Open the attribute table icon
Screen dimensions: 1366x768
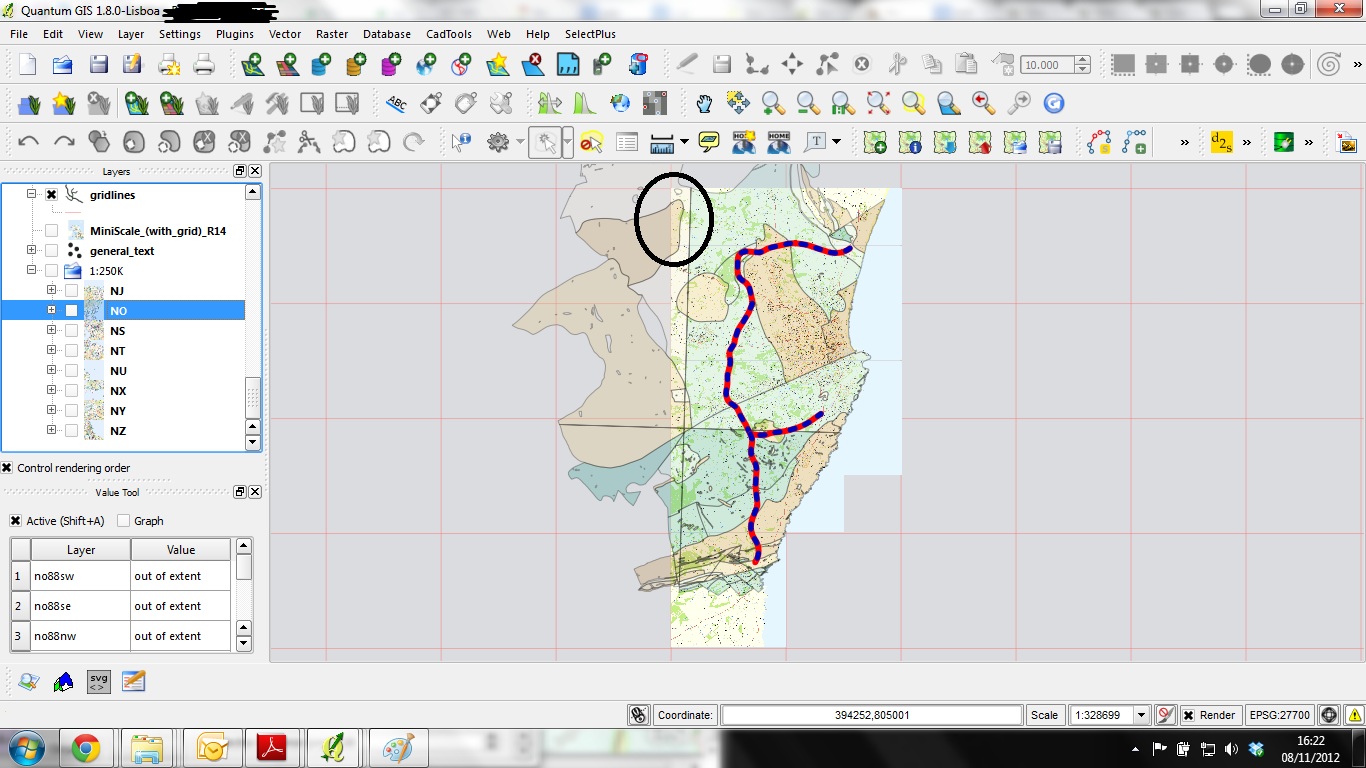click(x=627, y=142)
